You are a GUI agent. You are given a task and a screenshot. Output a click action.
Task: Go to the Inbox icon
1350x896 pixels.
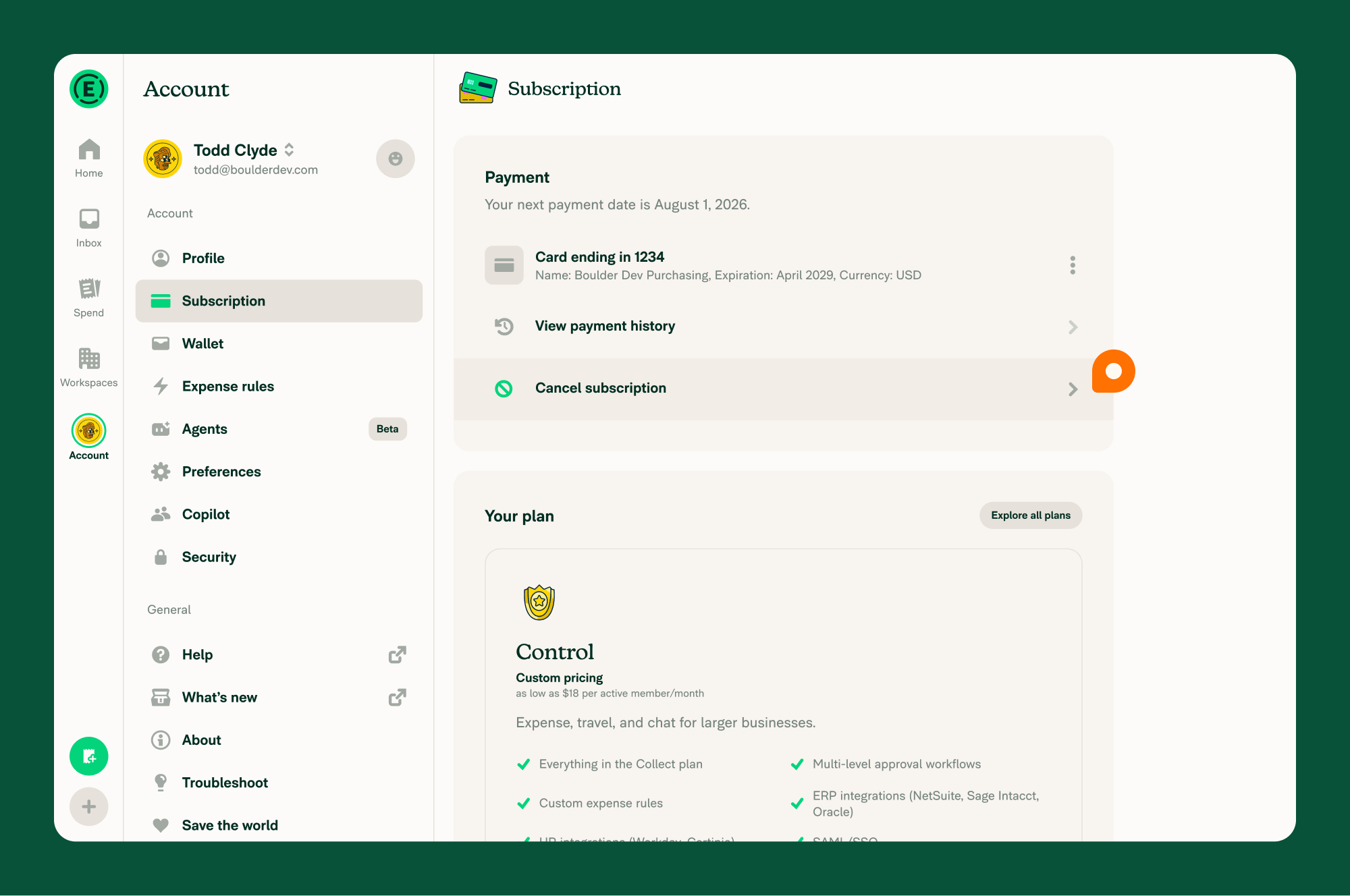point(88,219)
